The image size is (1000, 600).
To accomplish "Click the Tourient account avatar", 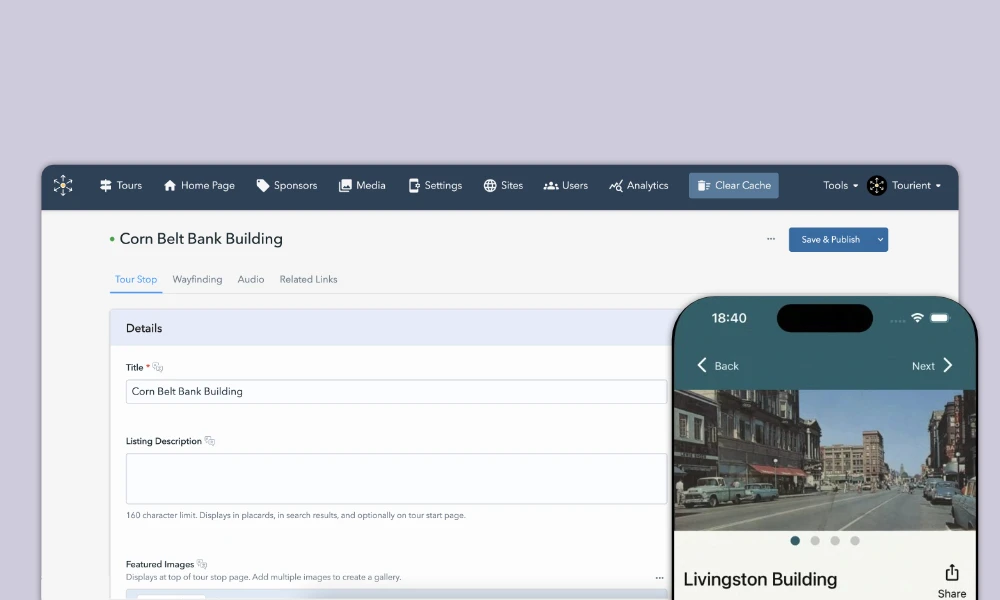I will [877, 186].
